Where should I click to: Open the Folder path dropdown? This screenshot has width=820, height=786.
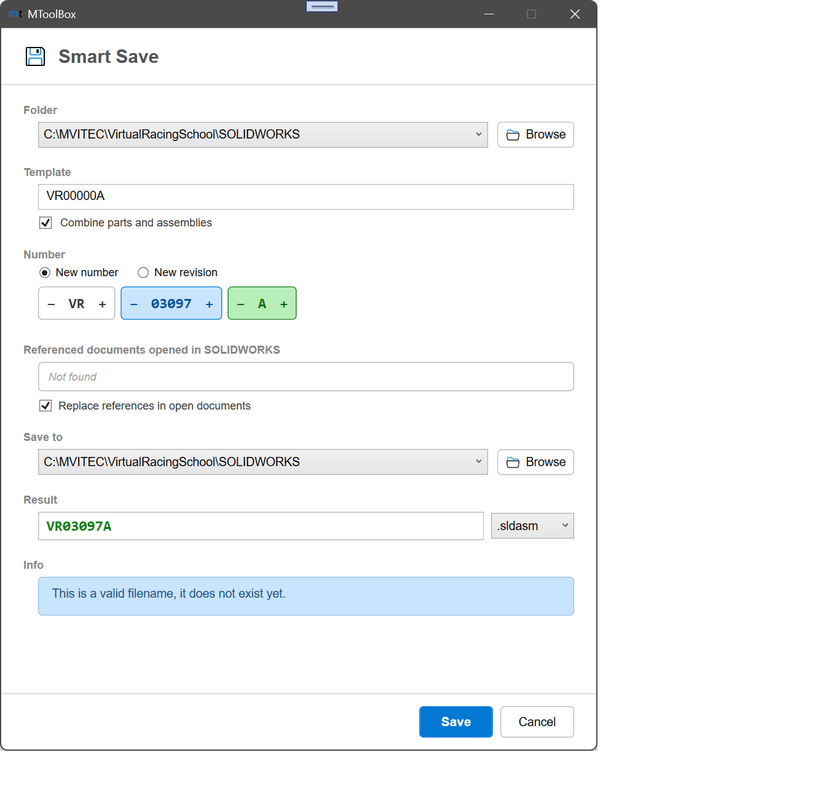point(477,134)
